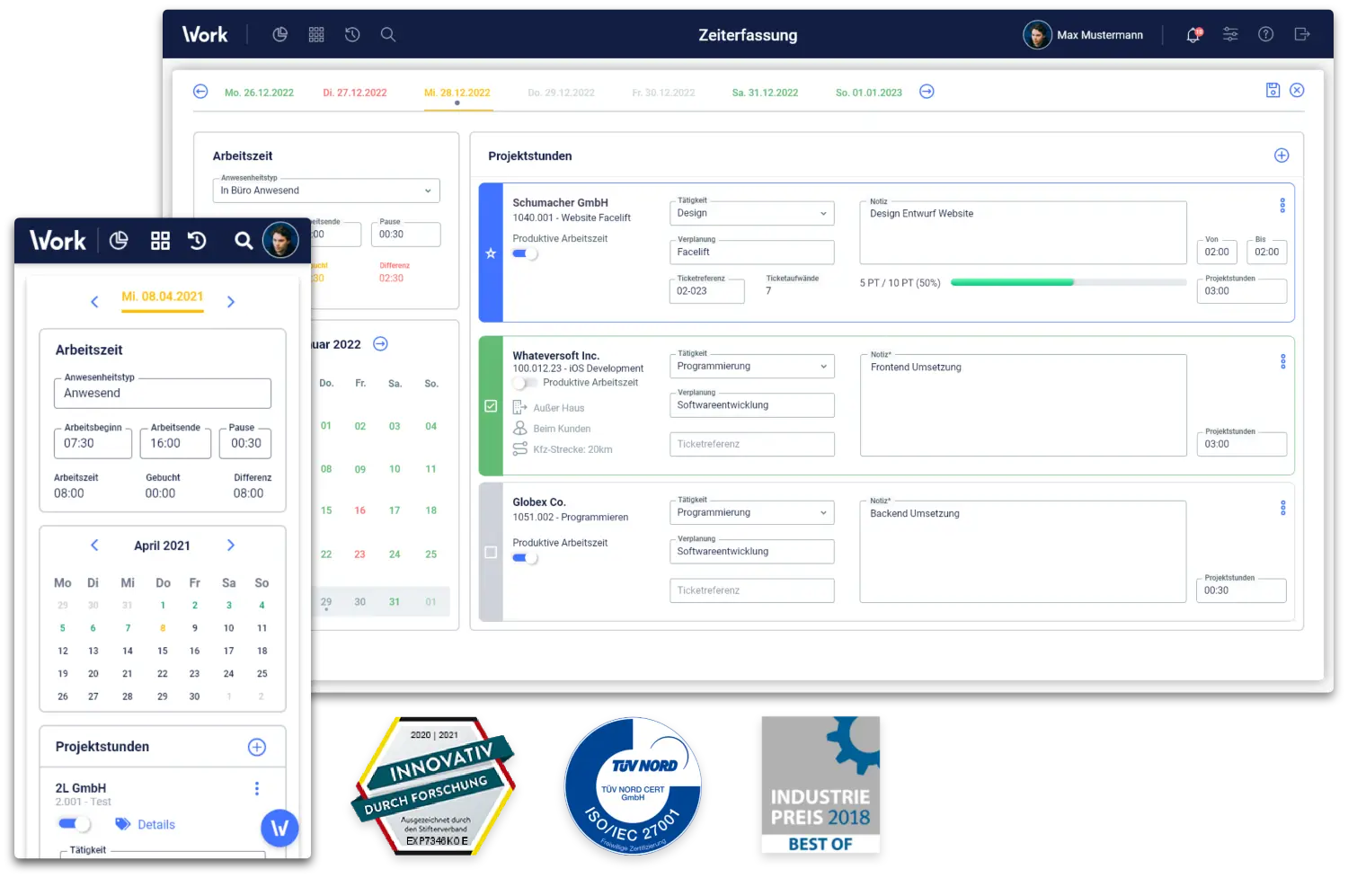Open three-dot menu for 2L GmbH entry
Screen dimensions: 1348x896
click(x=257, y=788)
